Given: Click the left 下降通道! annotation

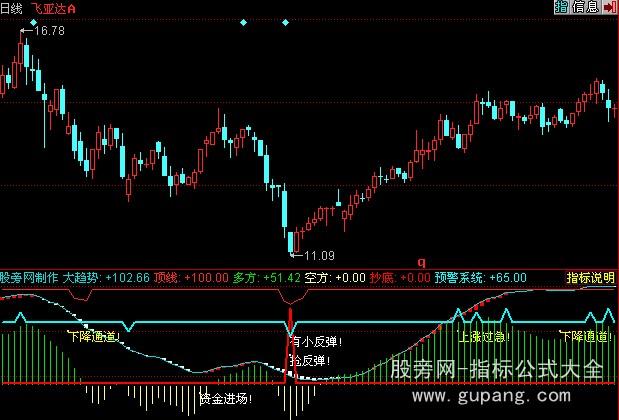Looking at the screenshot, I should point(94,337).
